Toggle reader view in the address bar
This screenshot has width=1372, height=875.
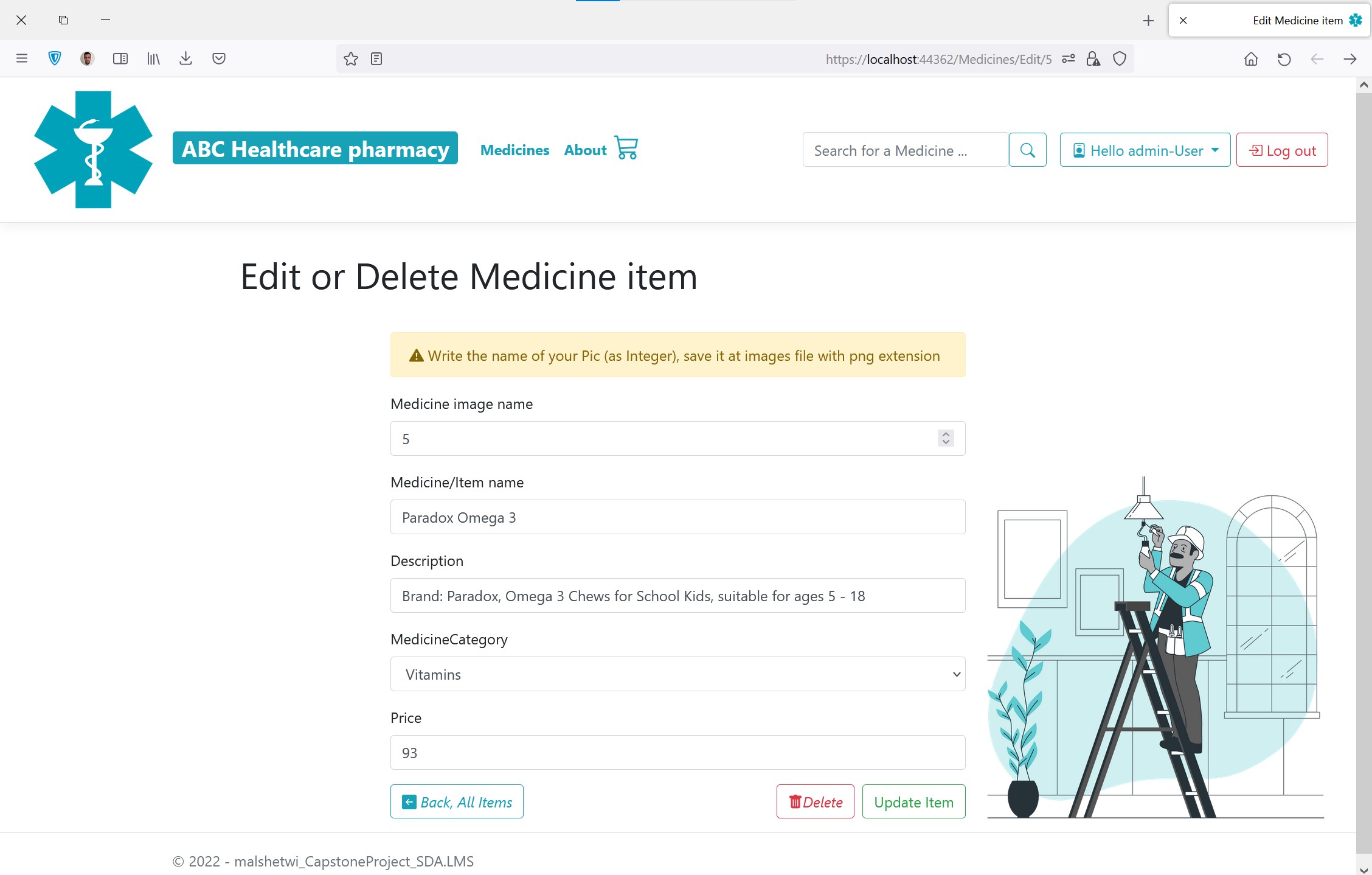click(376, 58)
